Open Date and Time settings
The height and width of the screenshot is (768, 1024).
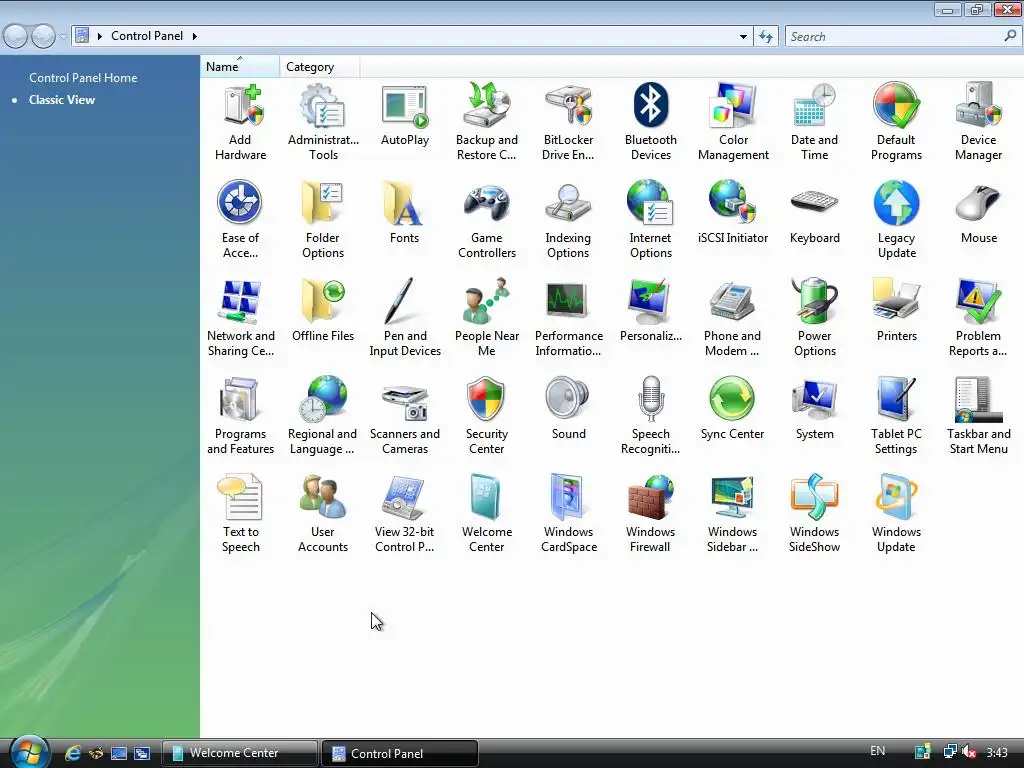click(814, 122)
